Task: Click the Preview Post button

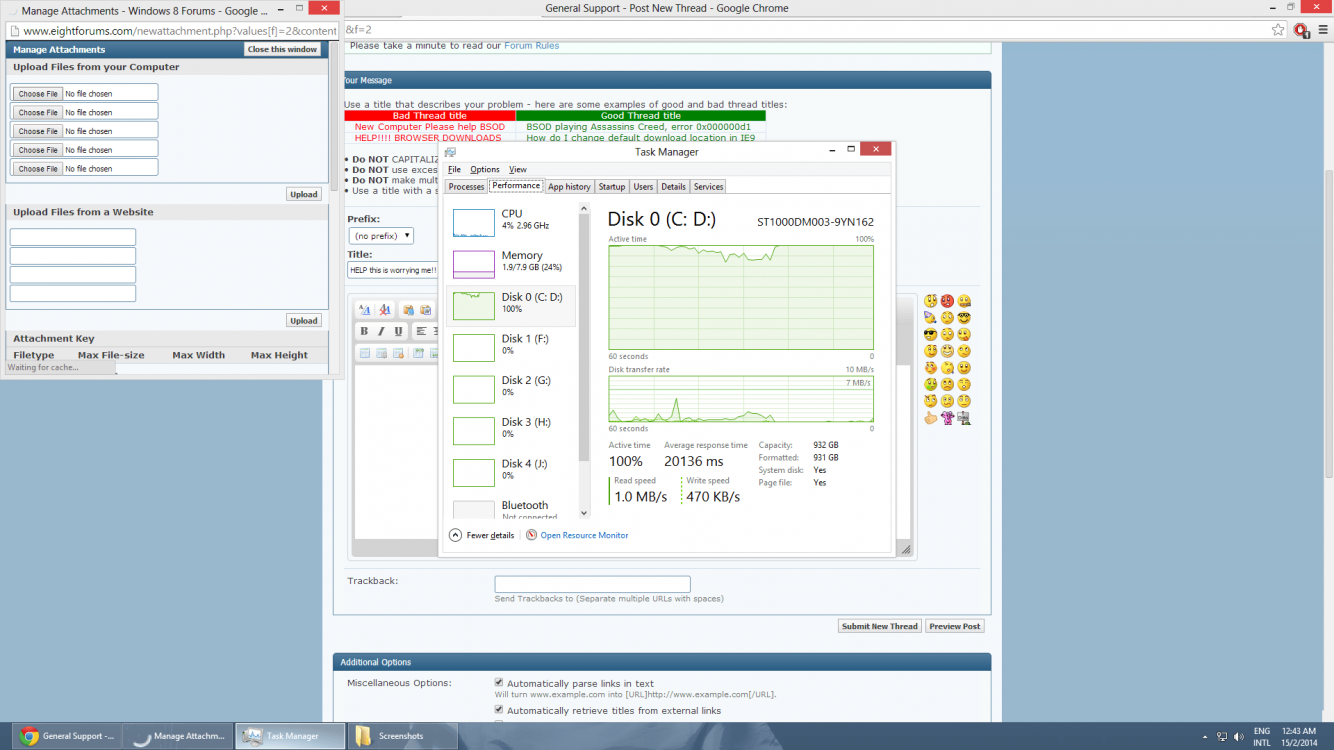Action: [x=955, y=626]
